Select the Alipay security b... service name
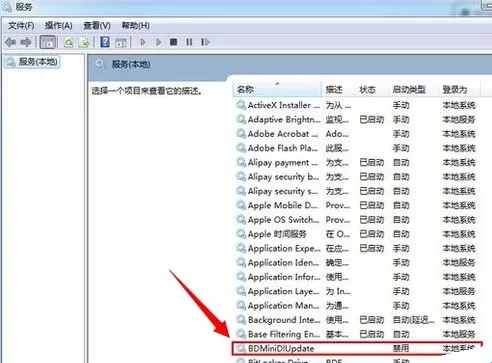The height and width of the screenshot is (363, 492). pos(283,177)
